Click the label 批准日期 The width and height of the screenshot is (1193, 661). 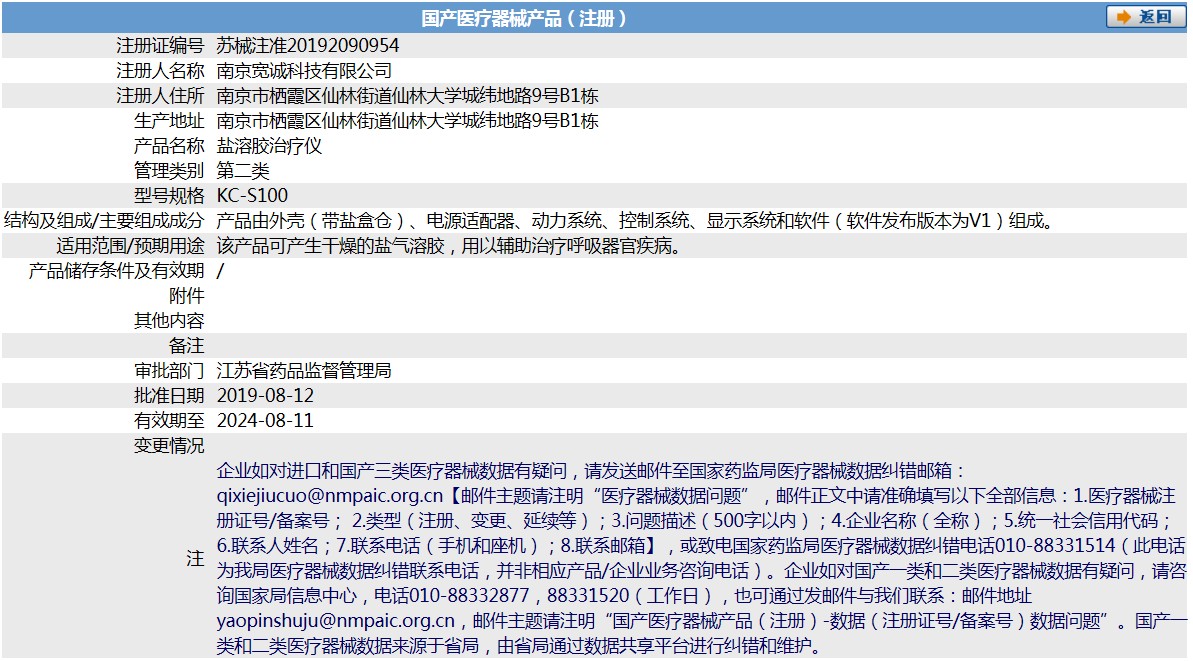point(169,396)
